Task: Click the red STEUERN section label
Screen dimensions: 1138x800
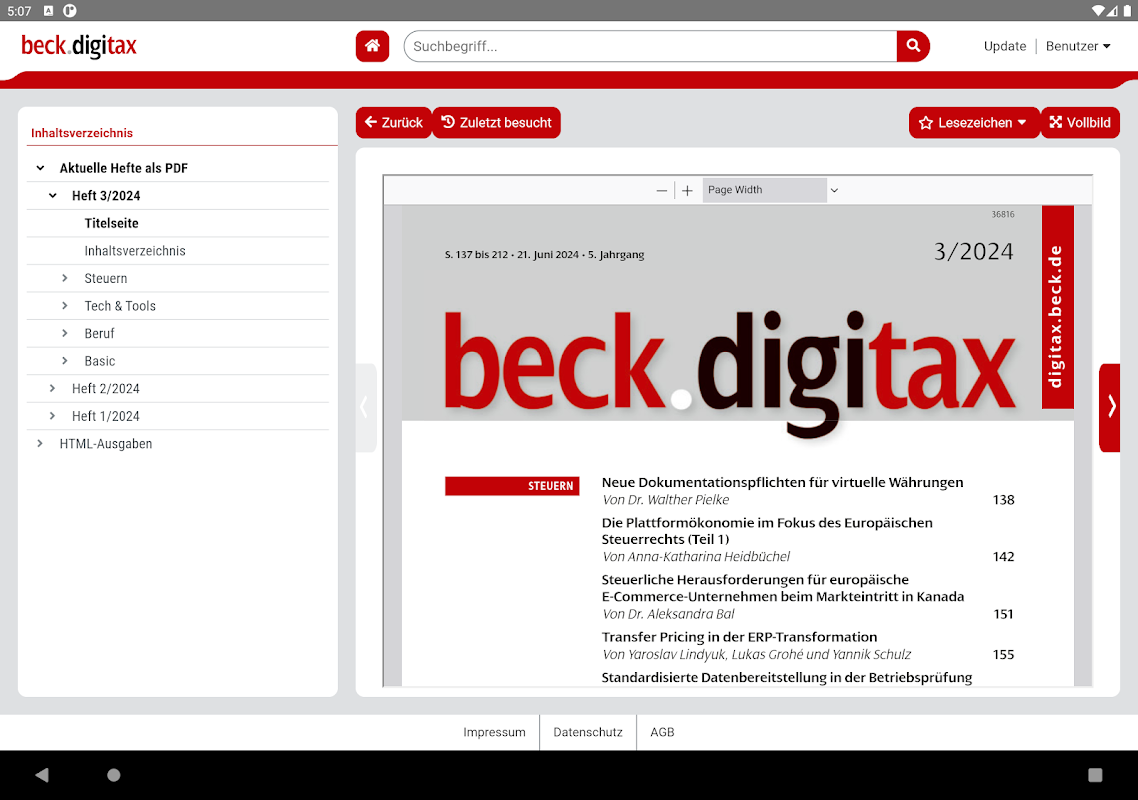Action: [512, 486]
